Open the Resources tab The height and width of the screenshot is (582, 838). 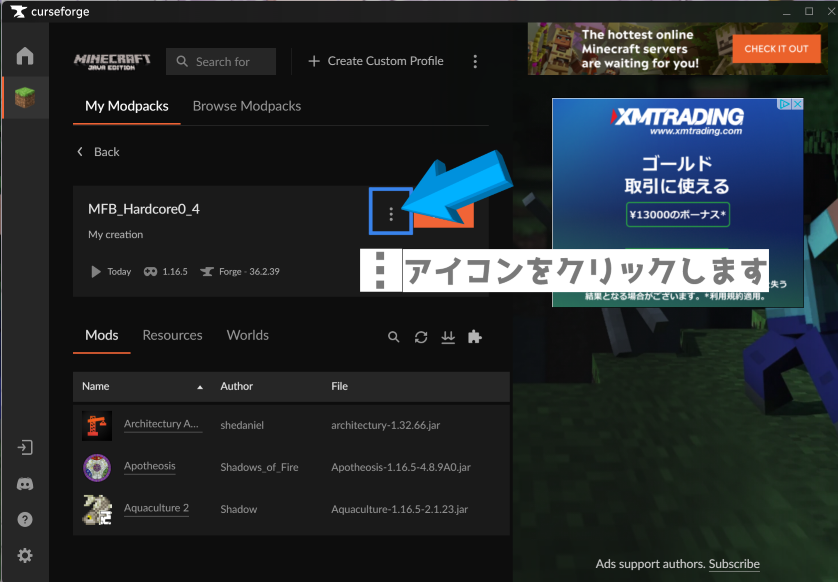click(173, 335)
